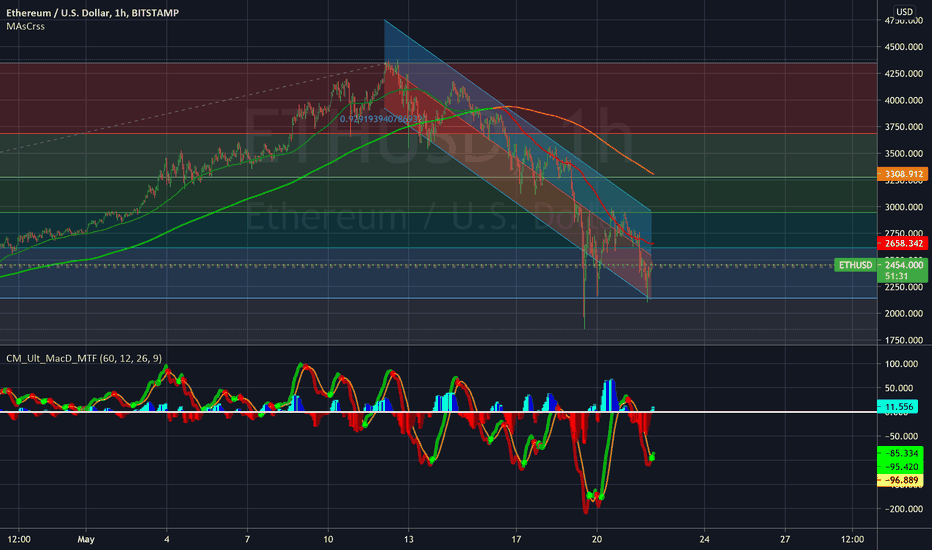Click the Ethereum / U.S. Dollar chart title
The width and height of the screenshot is (932, 550).
[x=92, y=12]
